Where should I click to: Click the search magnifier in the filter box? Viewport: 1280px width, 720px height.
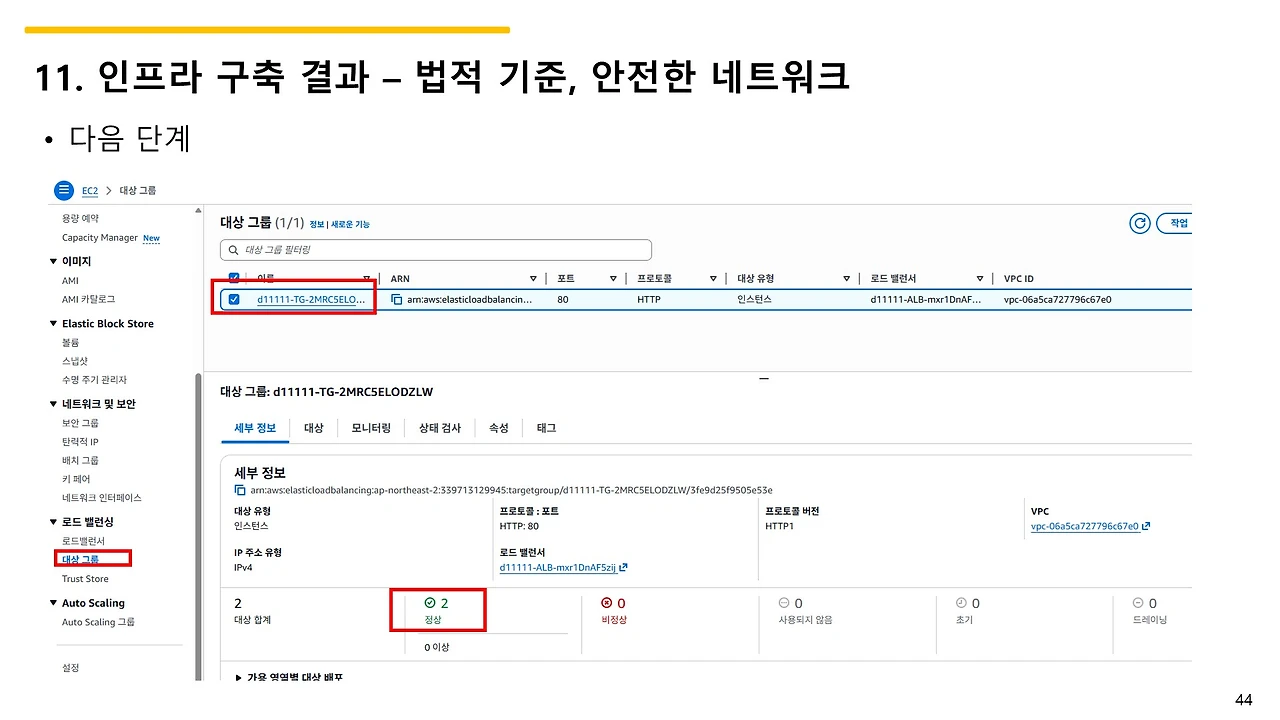pos(234,250)
